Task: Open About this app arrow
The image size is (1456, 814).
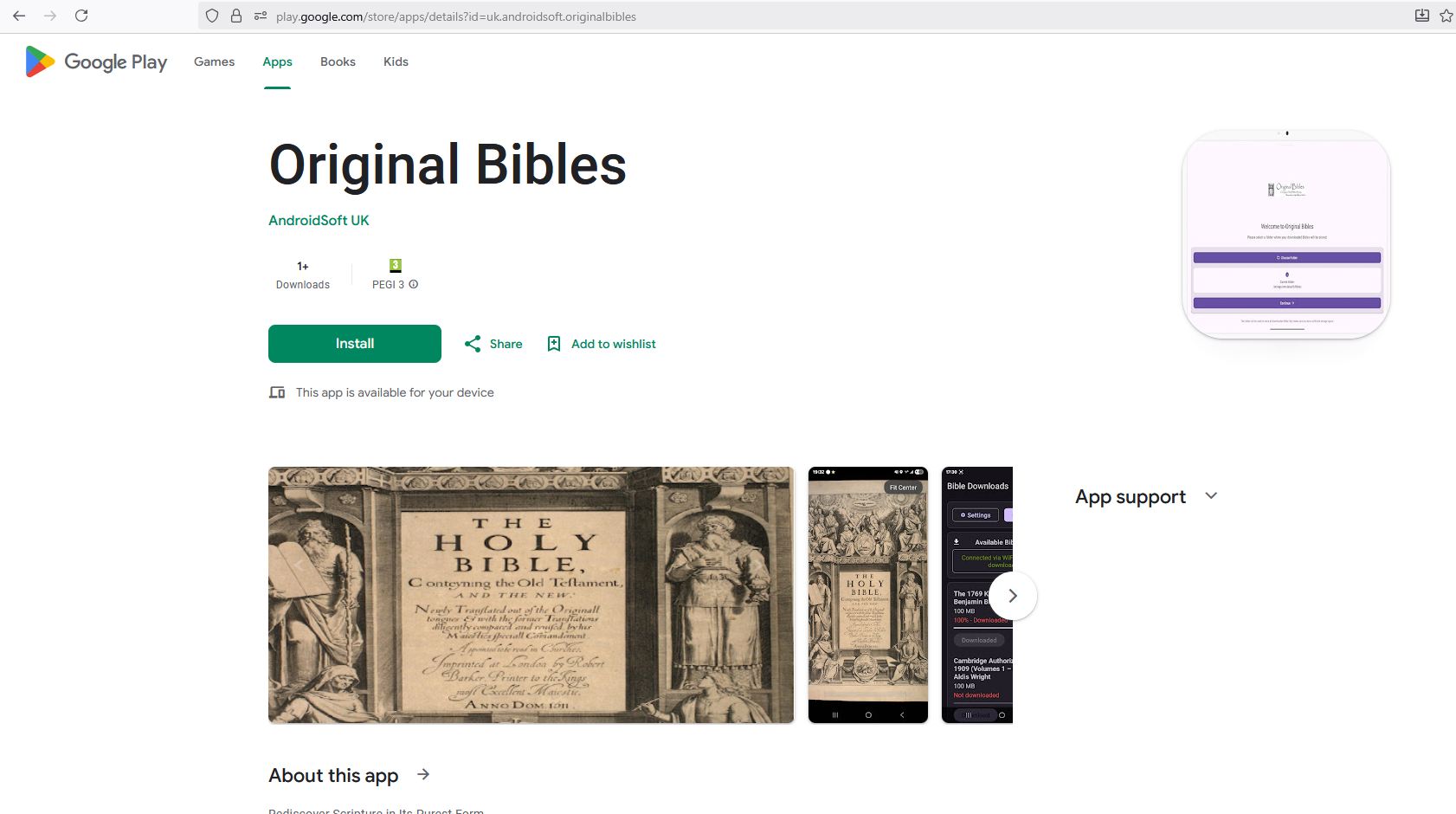Action: point(423,774)
